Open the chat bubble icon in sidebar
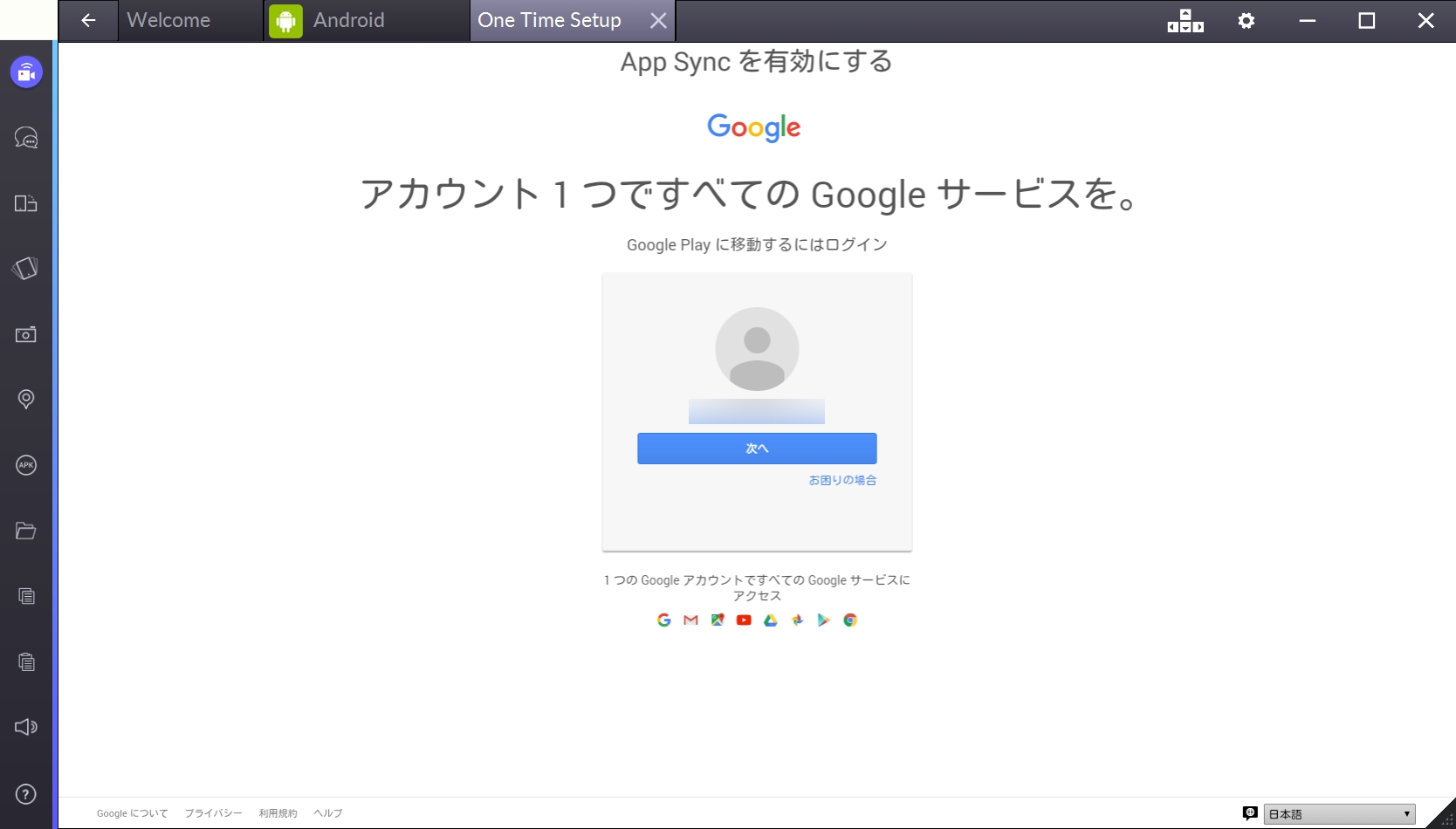Screen dimensions: 1456x829 (x=26, y=138)
